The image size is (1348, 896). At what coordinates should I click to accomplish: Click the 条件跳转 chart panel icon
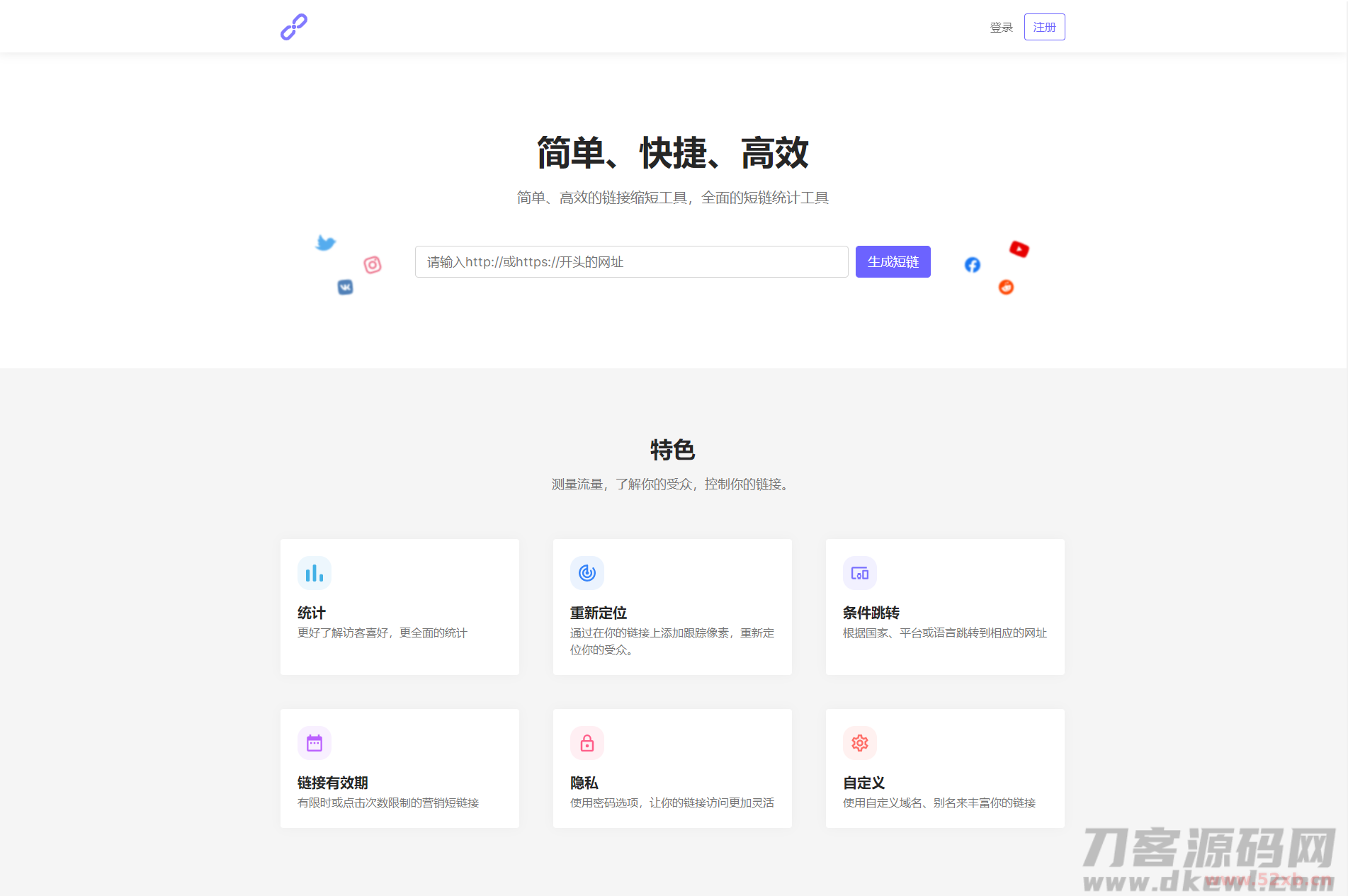tap(859, 572)
